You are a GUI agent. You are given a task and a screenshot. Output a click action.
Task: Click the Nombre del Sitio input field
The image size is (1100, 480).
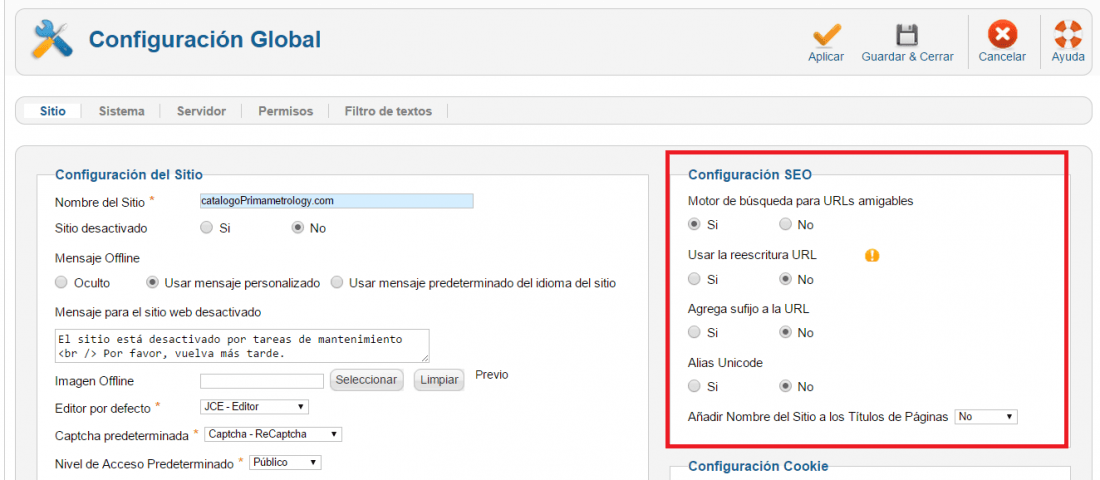click(x=337, y=201)
